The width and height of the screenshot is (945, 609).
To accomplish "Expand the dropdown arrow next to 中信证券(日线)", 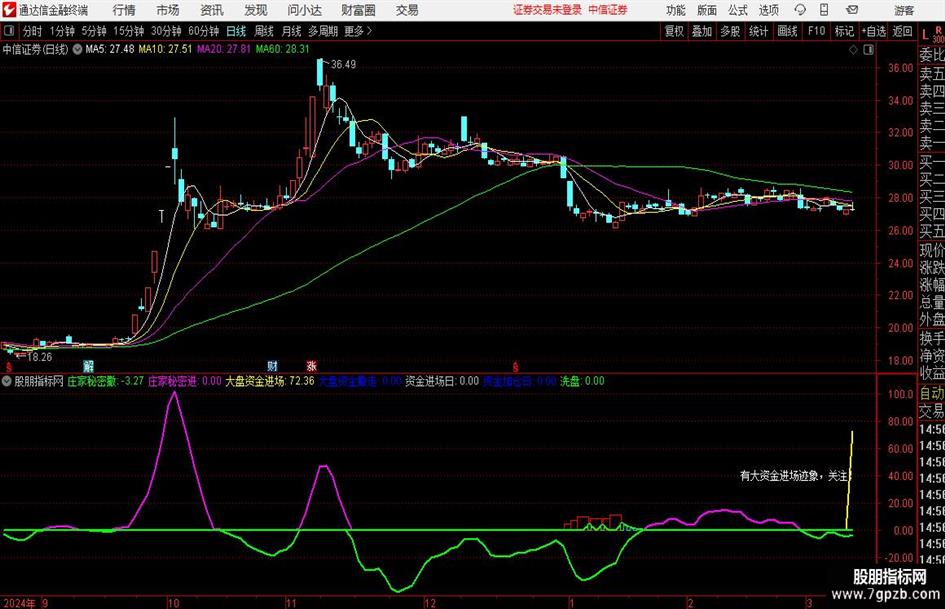I will (x=77, y=49).
